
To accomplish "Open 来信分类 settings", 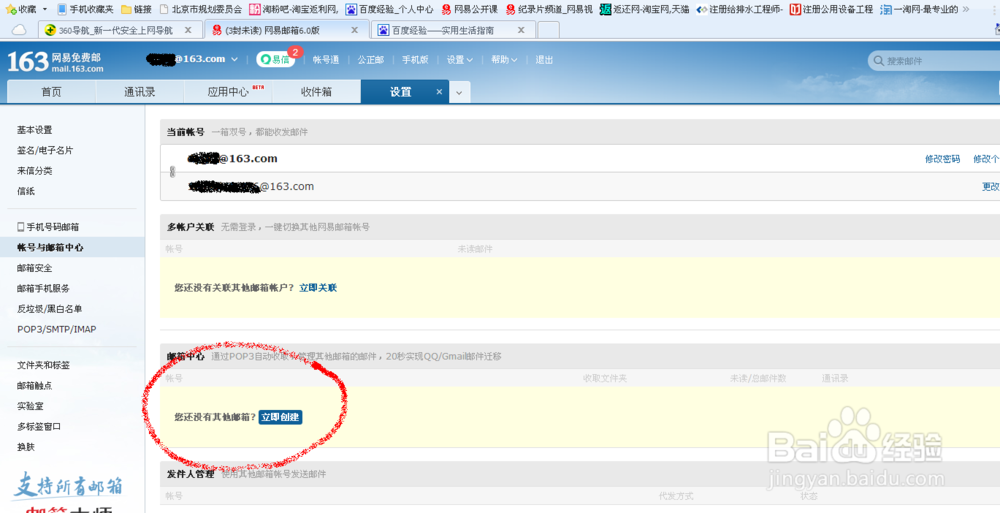I will pyautogui.click(x=34, y=171).
